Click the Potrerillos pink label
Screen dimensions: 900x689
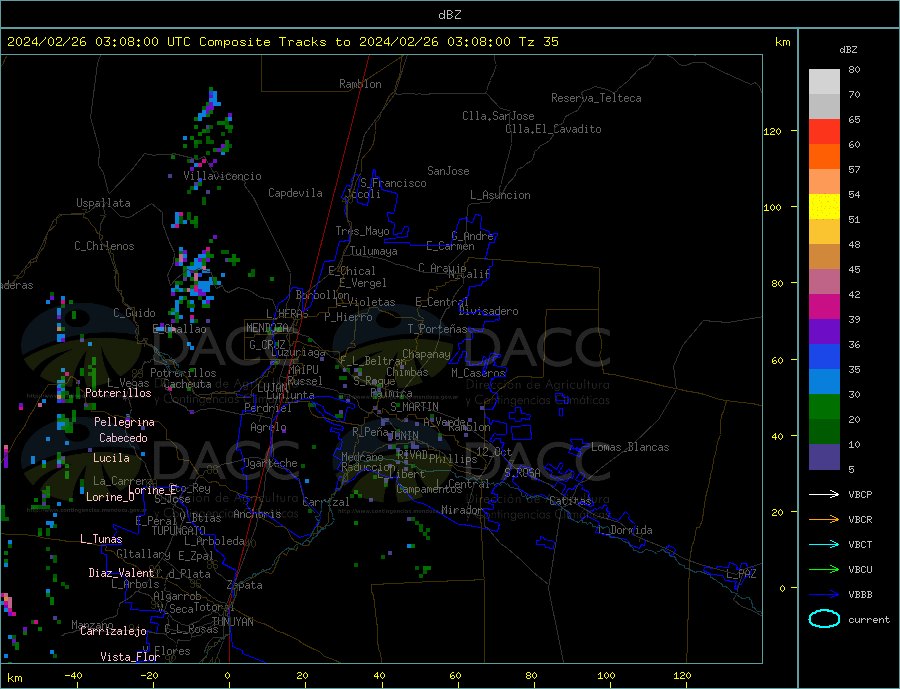pyautogui.click(x=118, y=393)
